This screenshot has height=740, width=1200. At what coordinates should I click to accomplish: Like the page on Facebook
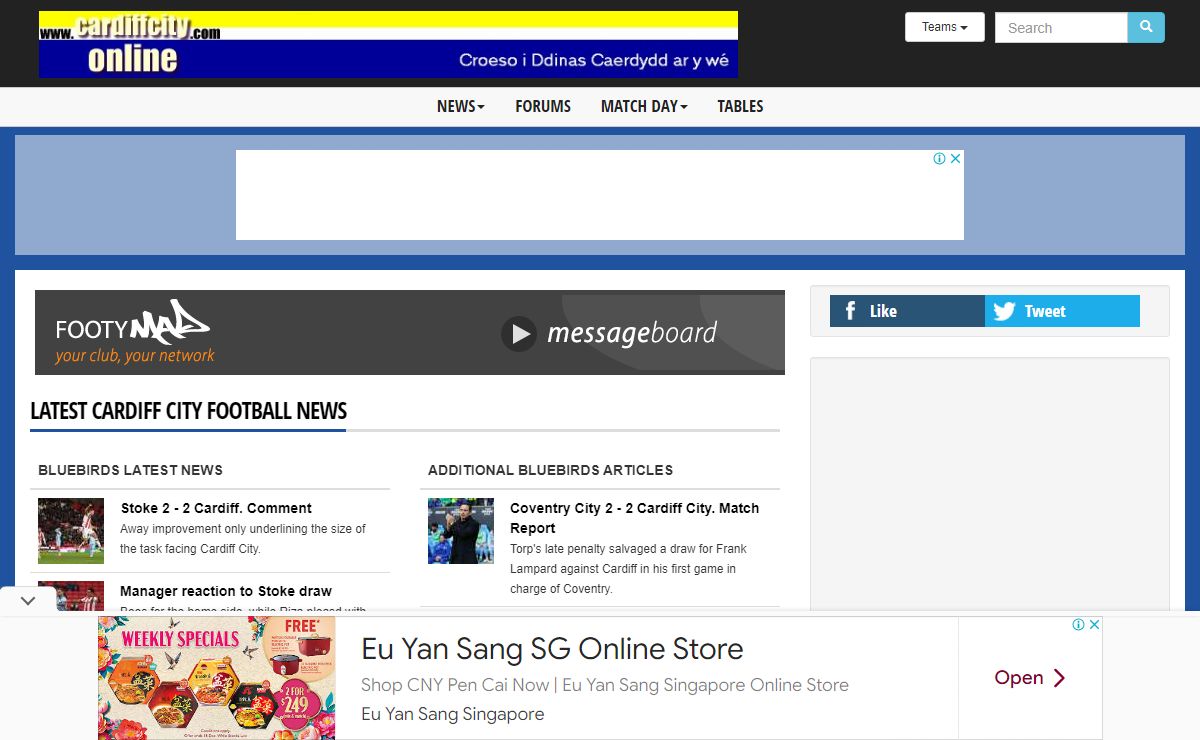pyautogui.click(x=907, y=311)
